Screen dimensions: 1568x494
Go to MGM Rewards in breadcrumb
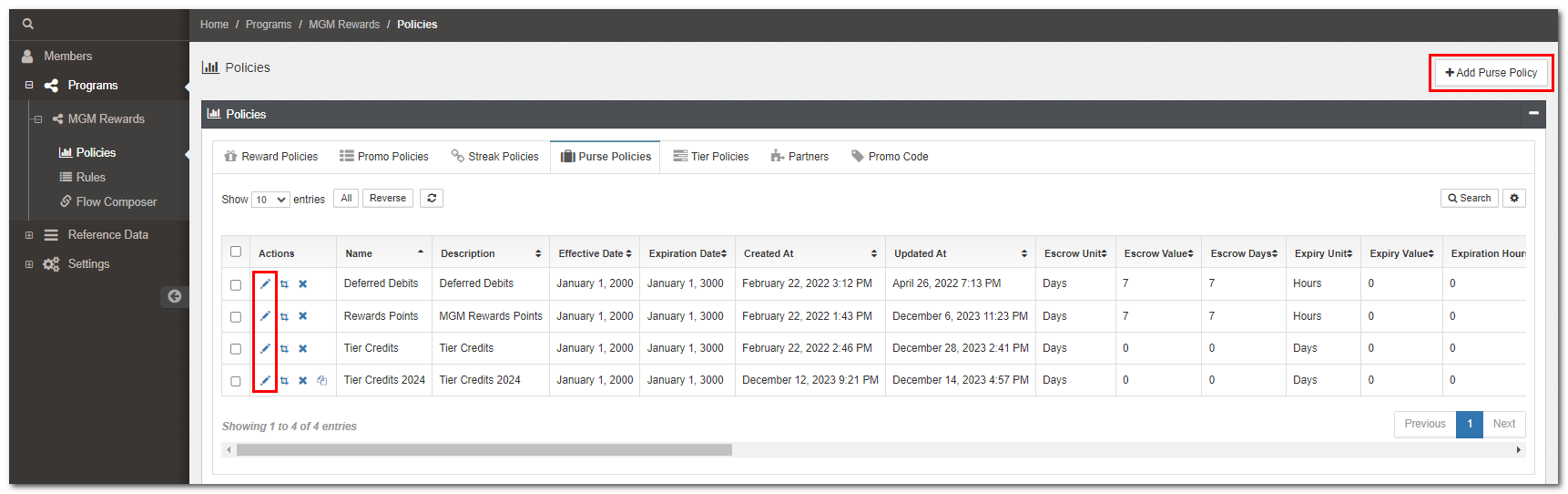(344, 25)
